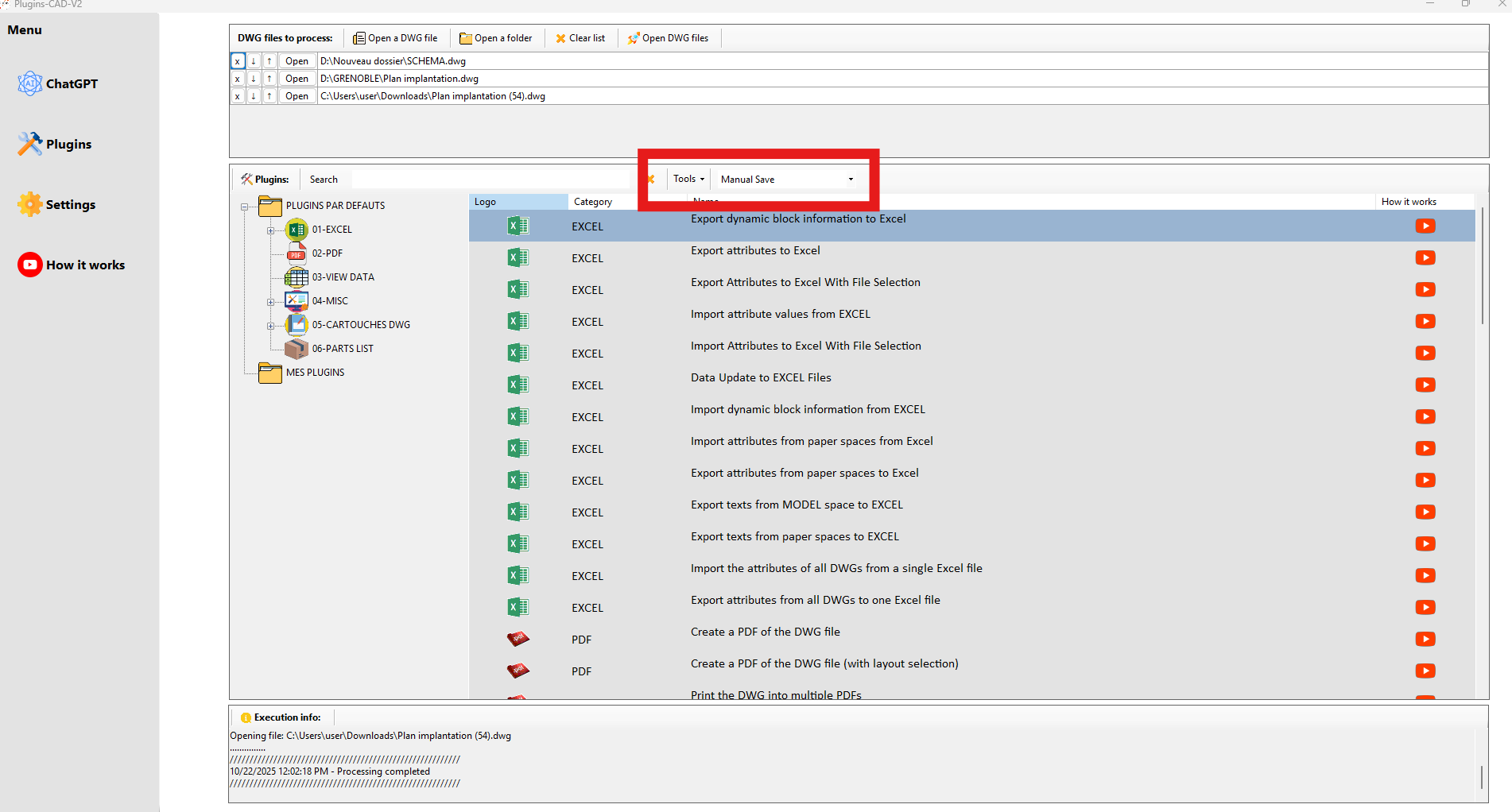Select the 06-PARTS LIST box icon

coord(297,349)
